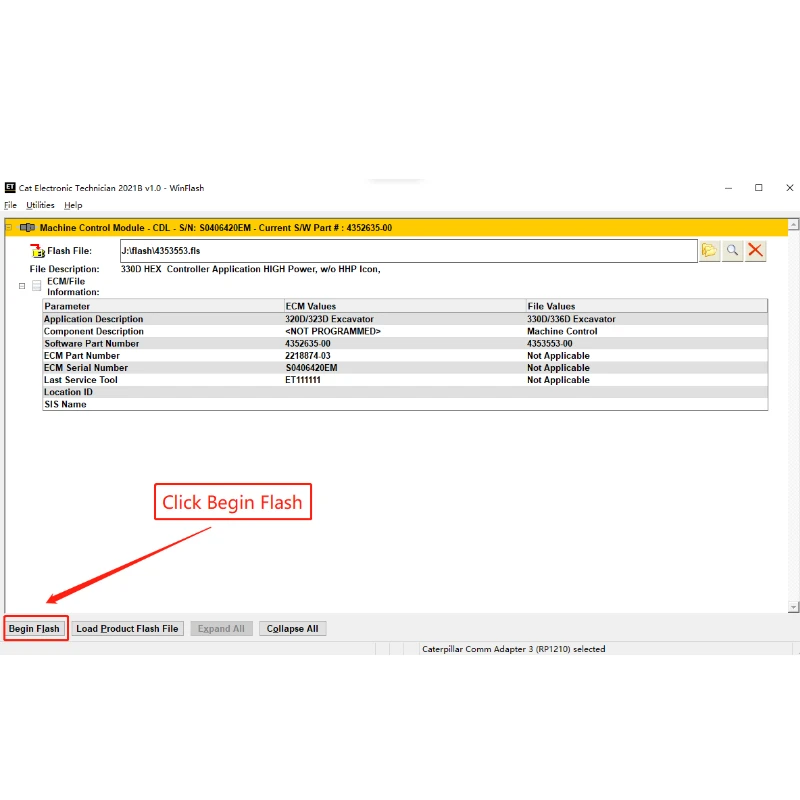Click the File Description label

tap(64, 269)
